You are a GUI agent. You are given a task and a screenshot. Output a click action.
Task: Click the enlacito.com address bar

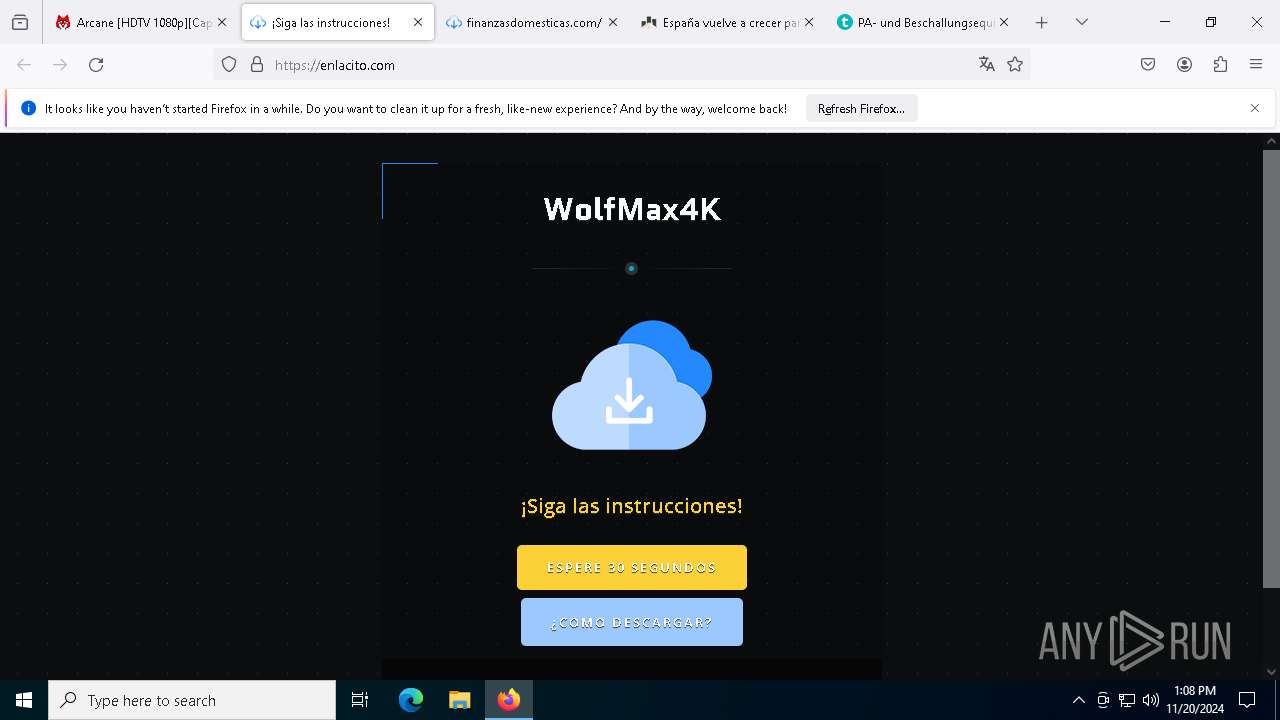pyautogui.click(x=620, y=65)
